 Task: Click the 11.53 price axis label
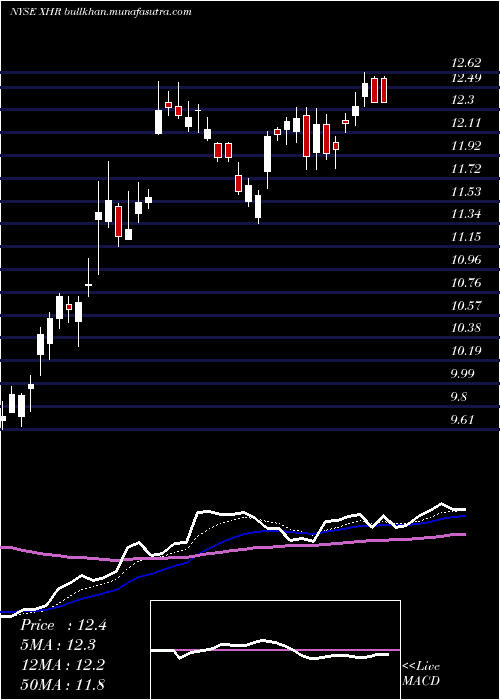pos(466,192)
